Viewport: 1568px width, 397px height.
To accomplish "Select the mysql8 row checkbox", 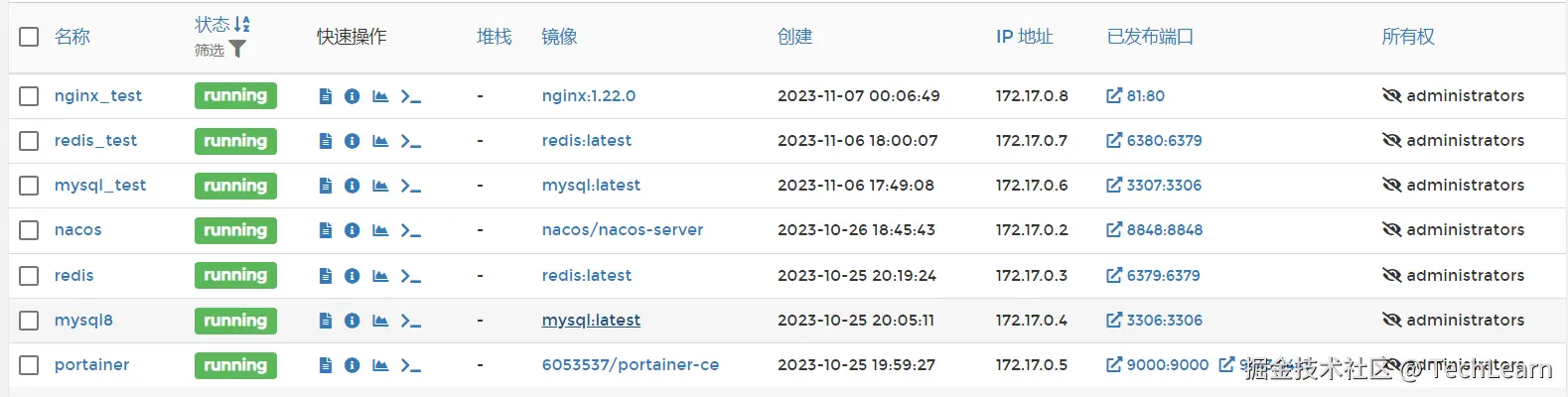I will point(29,321).
